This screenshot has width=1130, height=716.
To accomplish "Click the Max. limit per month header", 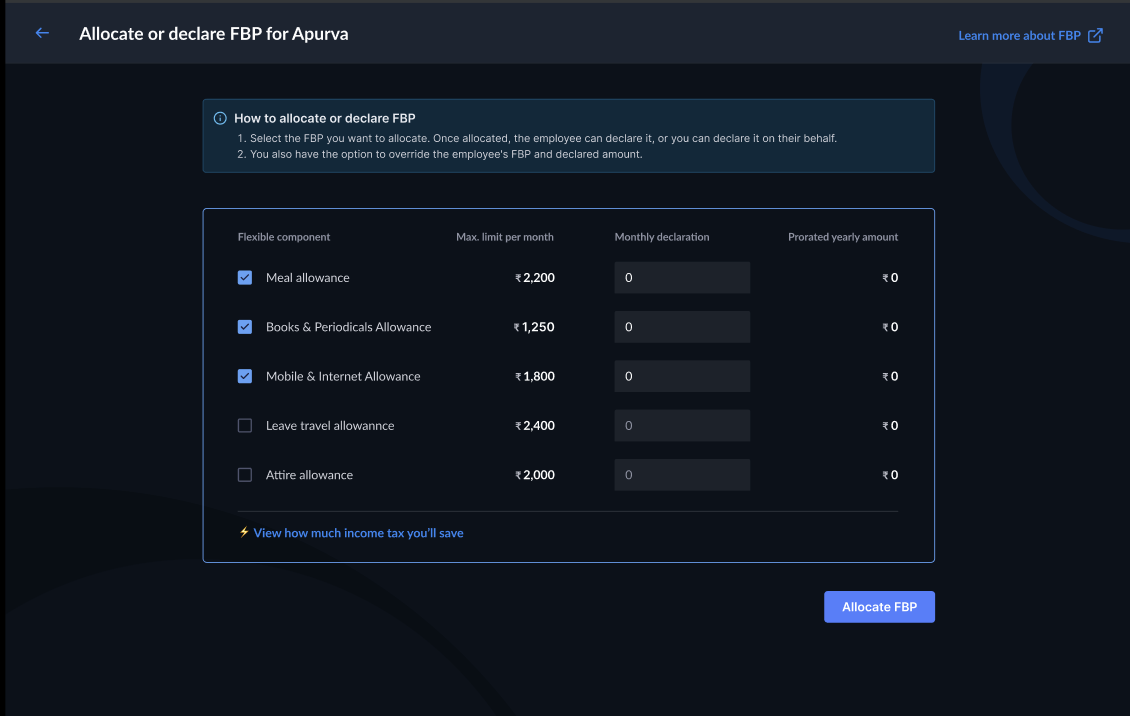I will click(504, 237).
